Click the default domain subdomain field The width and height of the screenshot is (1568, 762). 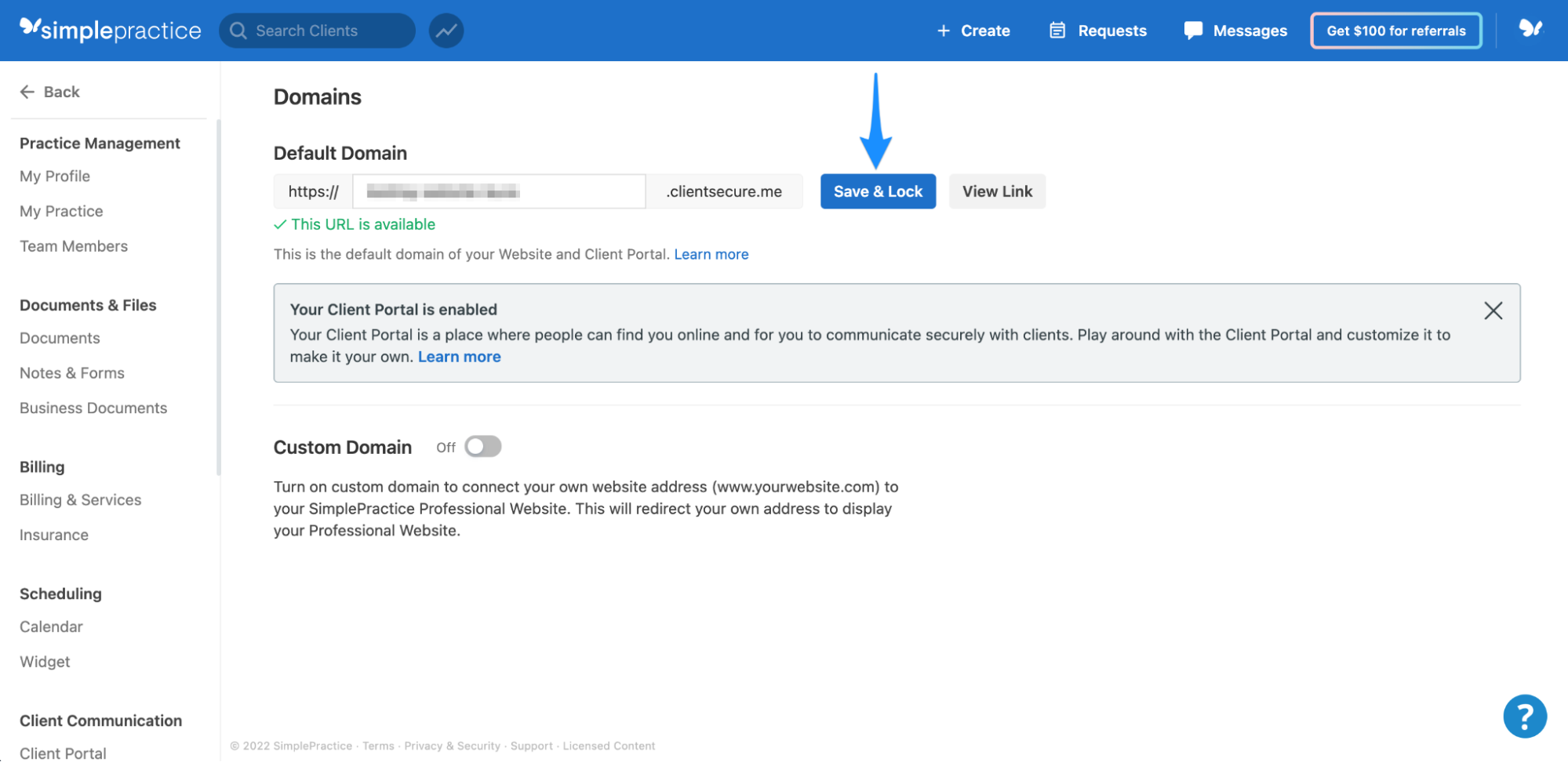tap(499, 191)
